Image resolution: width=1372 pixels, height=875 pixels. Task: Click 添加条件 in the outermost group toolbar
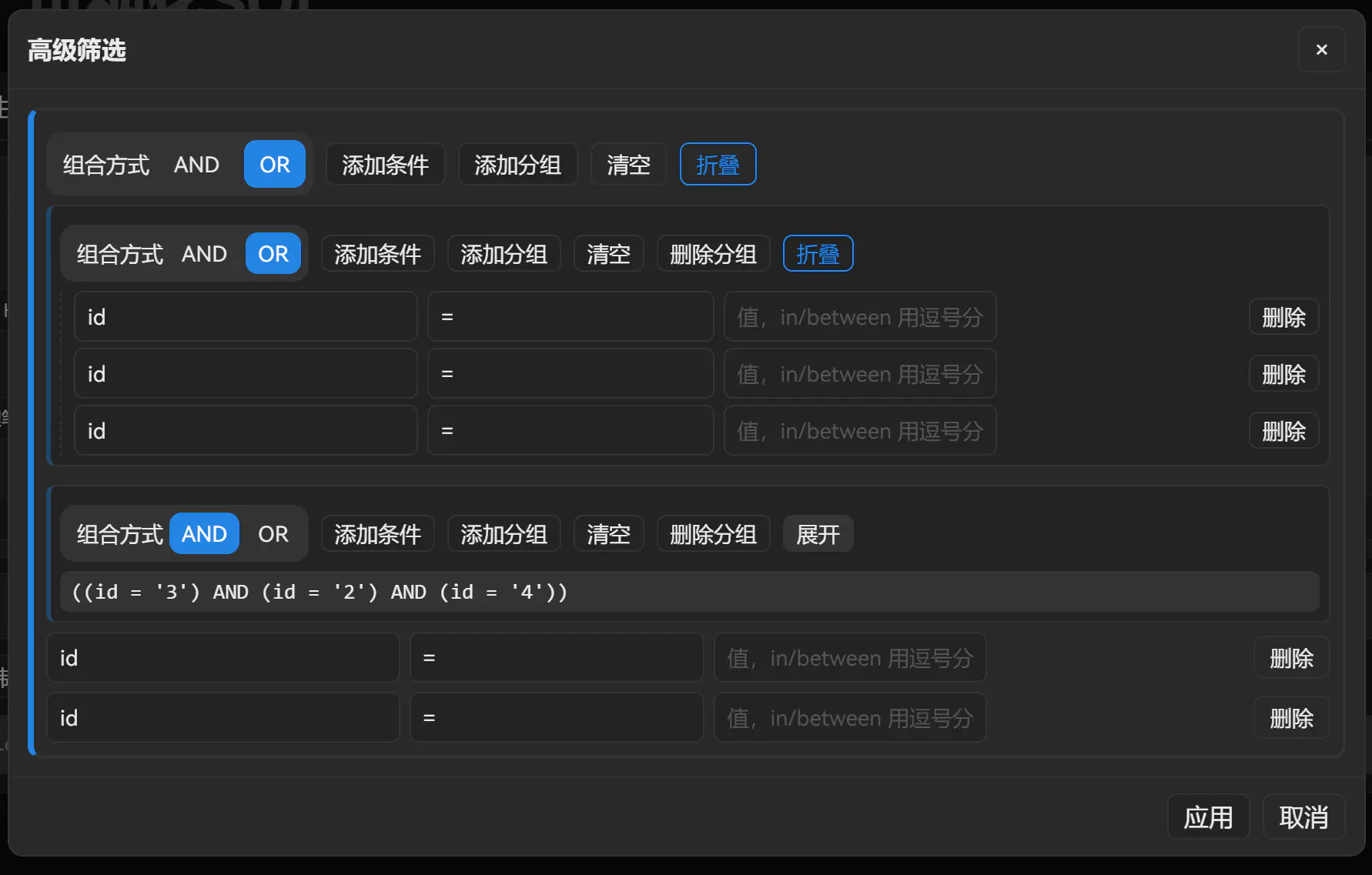pyautogui.click(x=385, y=165)
